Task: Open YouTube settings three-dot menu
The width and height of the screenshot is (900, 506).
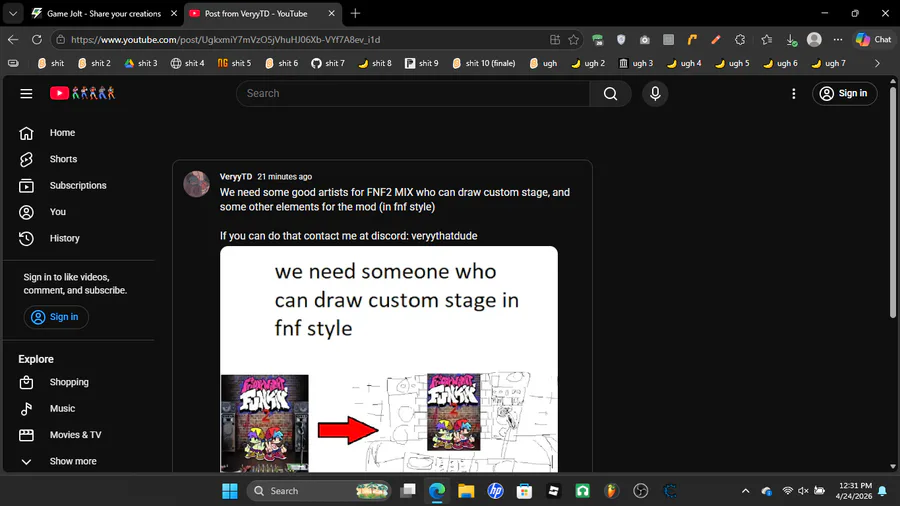Action: (794, 94)
